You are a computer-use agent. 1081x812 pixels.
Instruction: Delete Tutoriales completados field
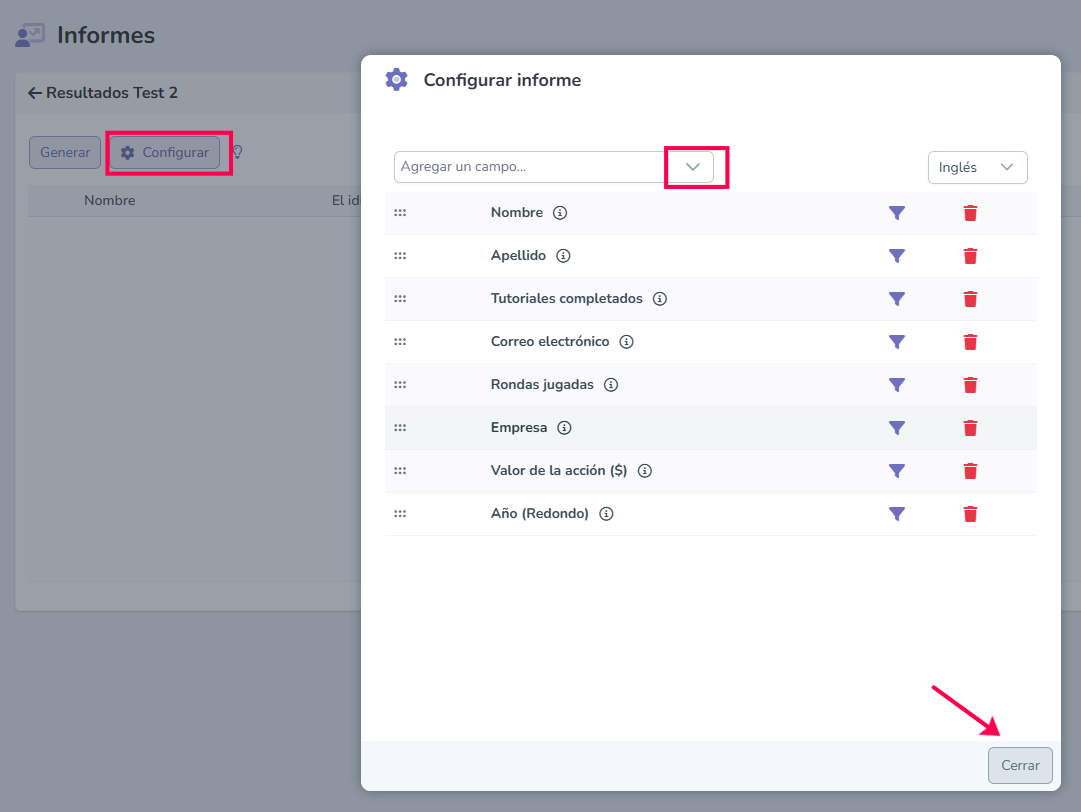point(970,299)
